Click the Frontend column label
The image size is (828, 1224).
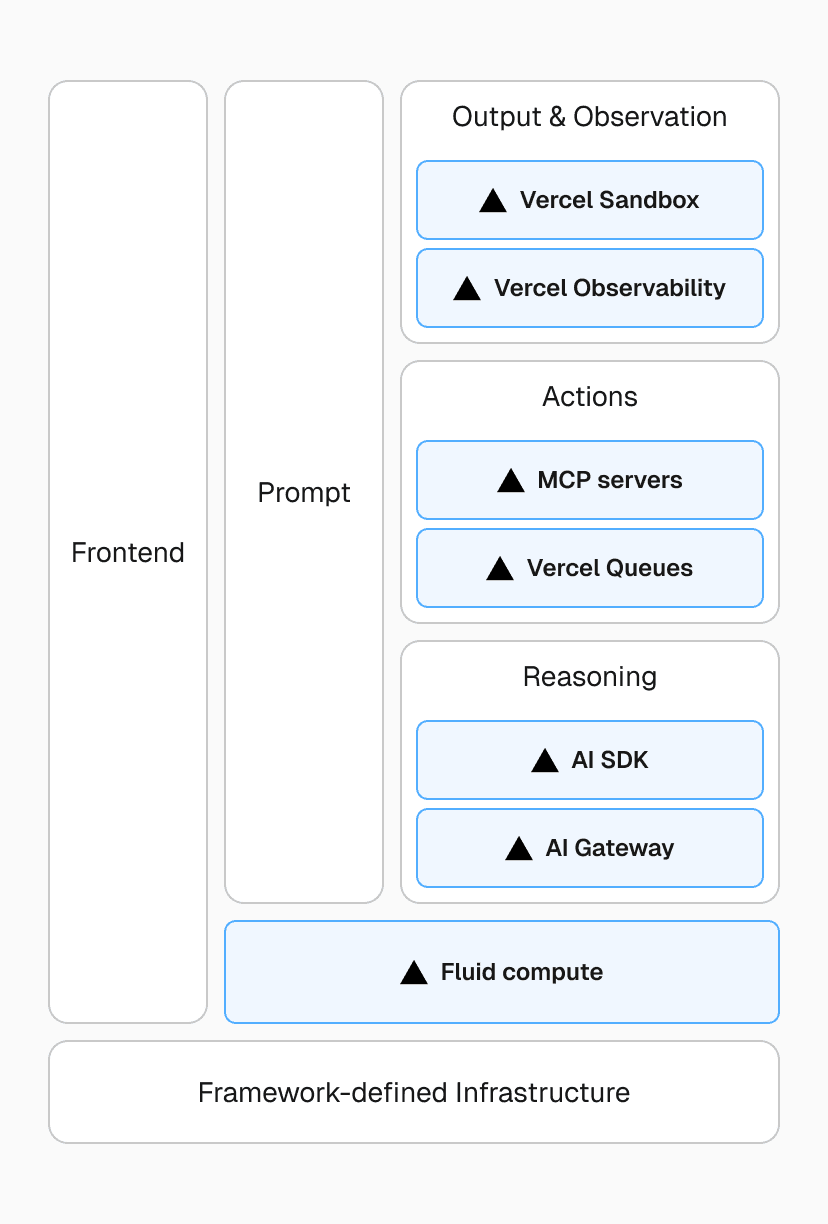coord(128,553)
